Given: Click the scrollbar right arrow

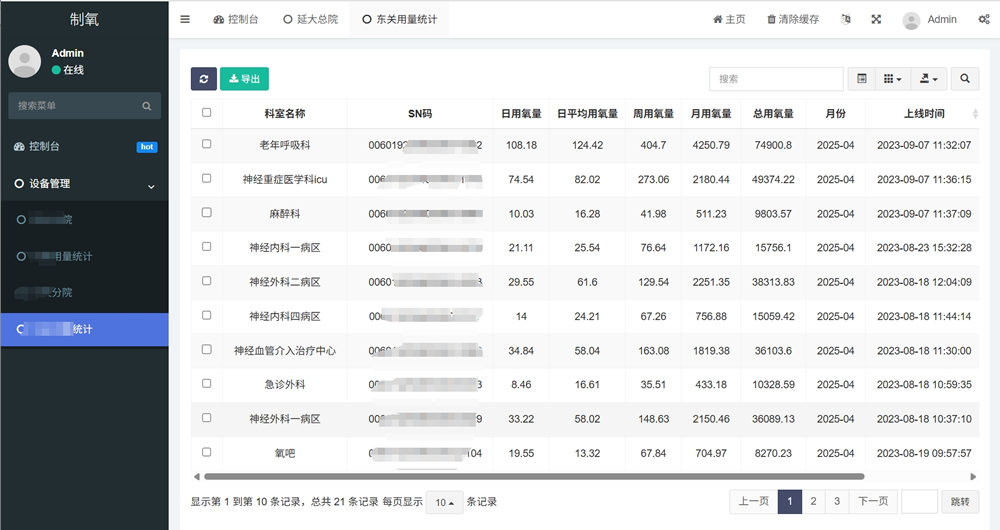Looking at the screenshot, I should click(973, 476).
